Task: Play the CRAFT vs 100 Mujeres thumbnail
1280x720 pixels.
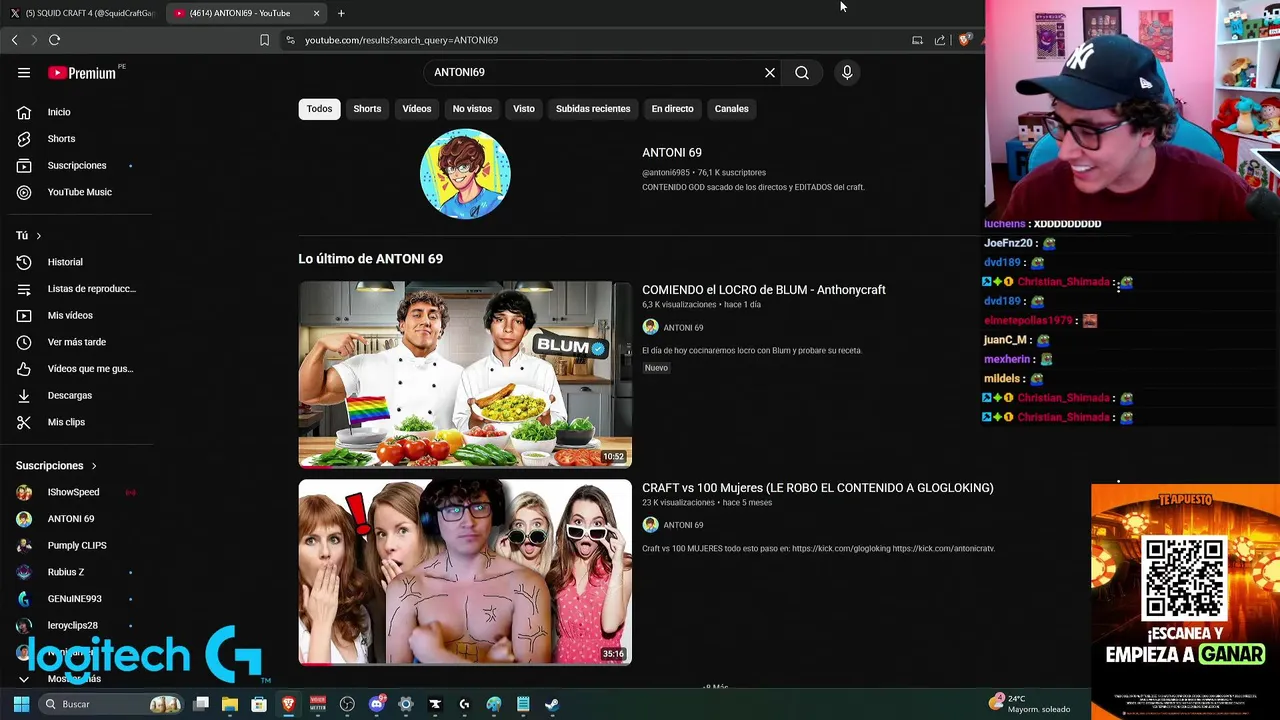Action: pyautogui.click(x=465, y=572)
